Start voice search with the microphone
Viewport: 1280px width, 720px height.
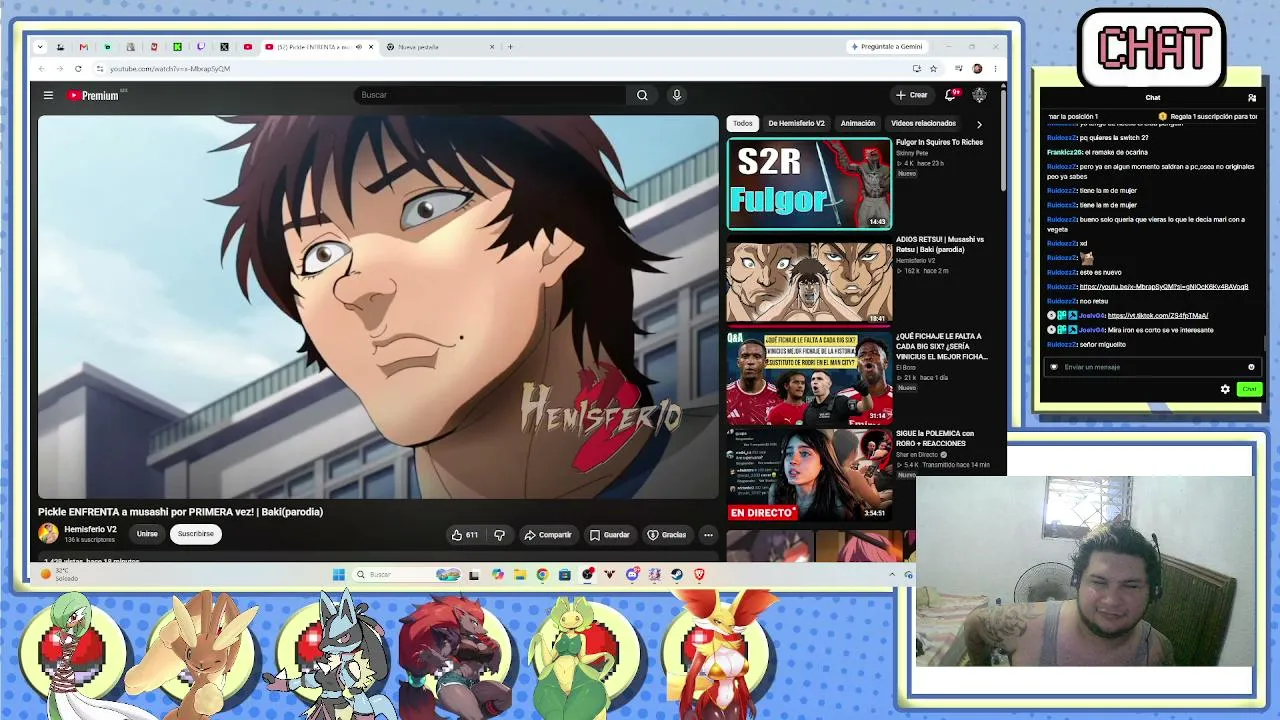pos(677,95)
